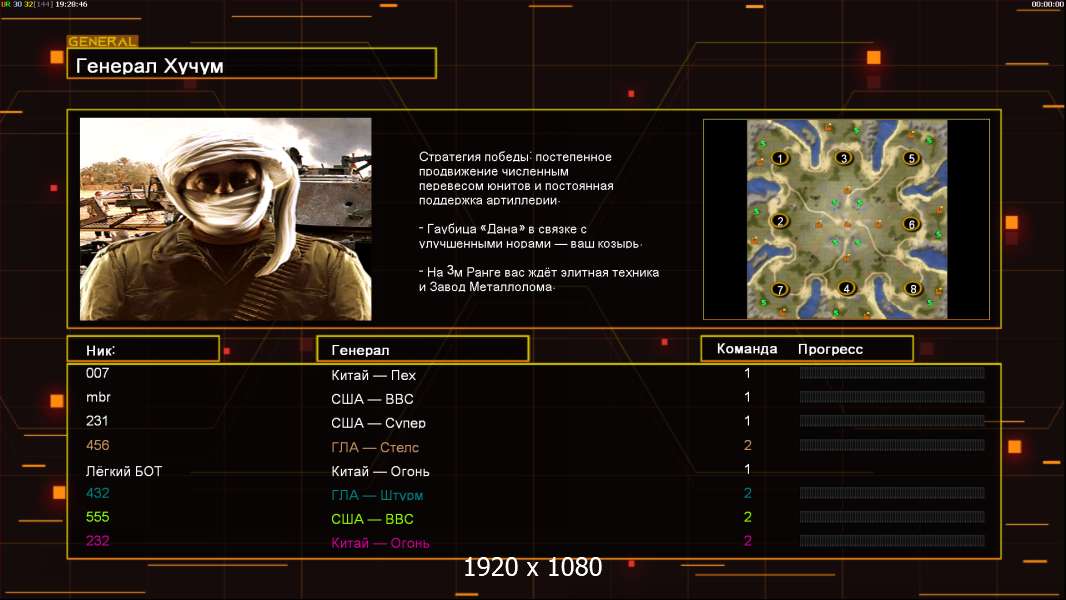Pick start position 5 on the map
The image size is (1066, 600).
(911, 158)
